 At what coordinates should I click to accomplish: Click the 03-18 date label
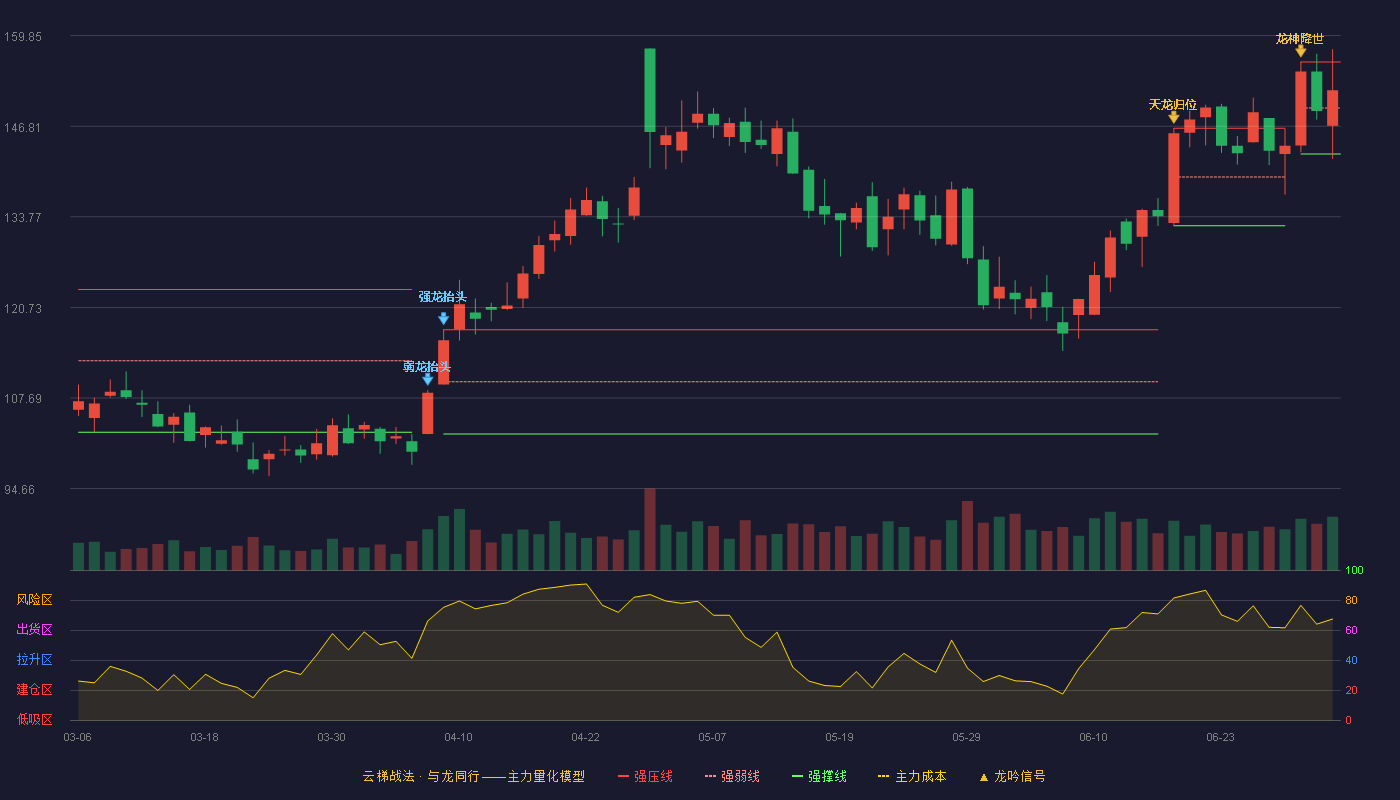[204, 737]
